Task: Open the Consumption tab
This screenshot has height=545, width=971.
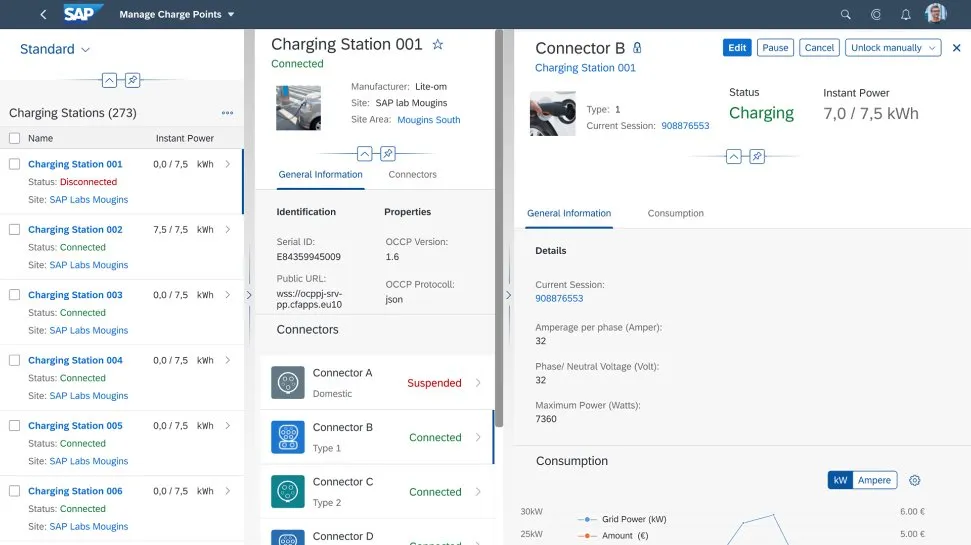Action: 675,213
